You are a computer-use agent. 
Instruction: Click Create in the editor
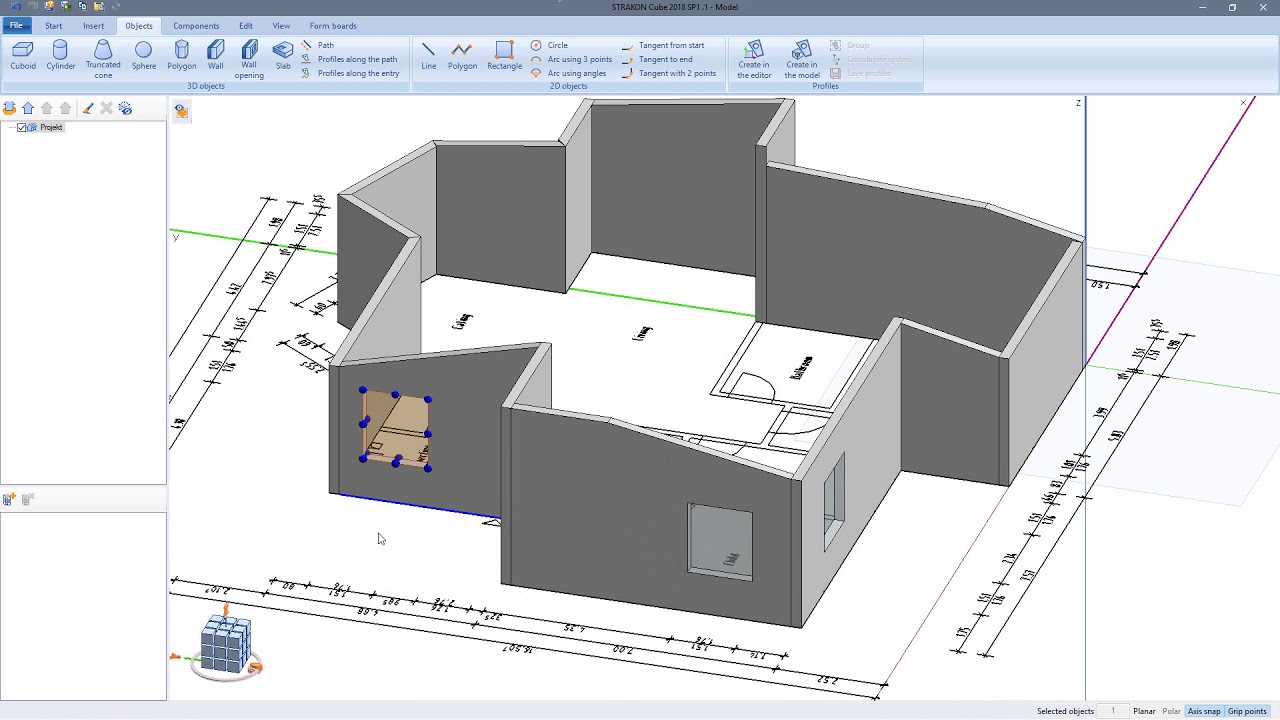pyautogui.click(x=754, y=60)
